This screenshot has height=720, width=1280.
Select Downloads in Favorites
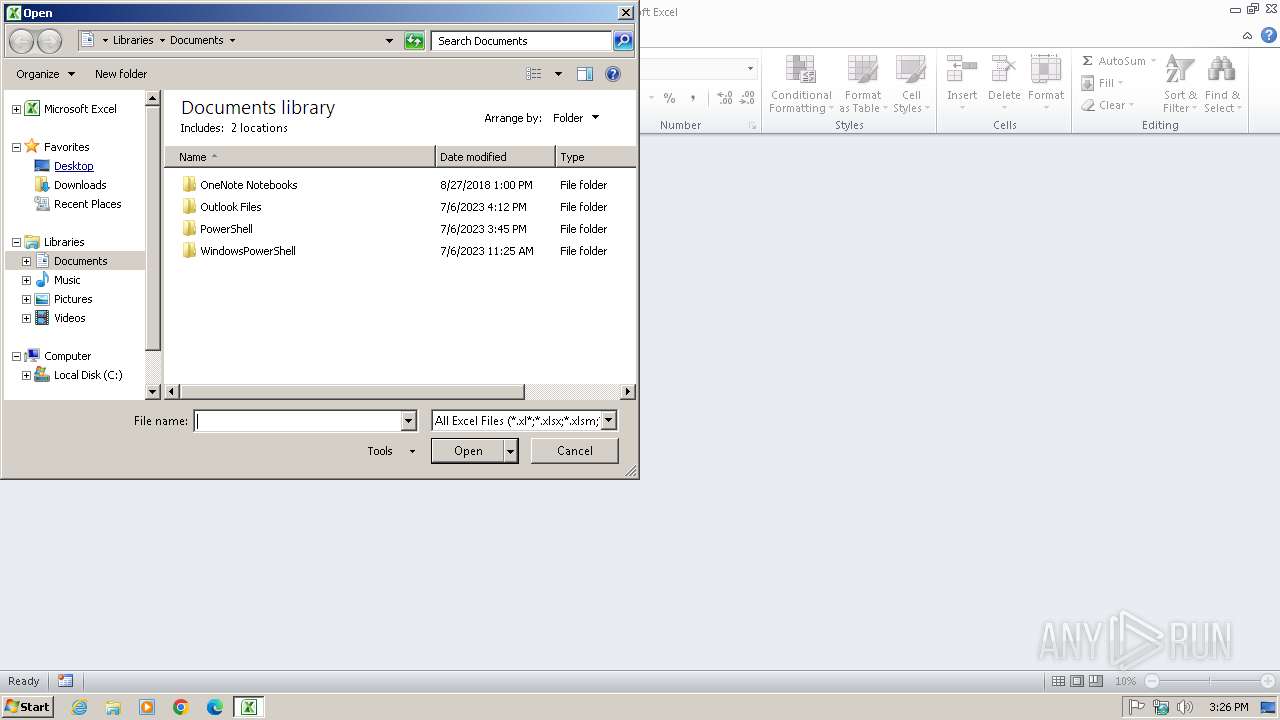(x=80, y=185)
